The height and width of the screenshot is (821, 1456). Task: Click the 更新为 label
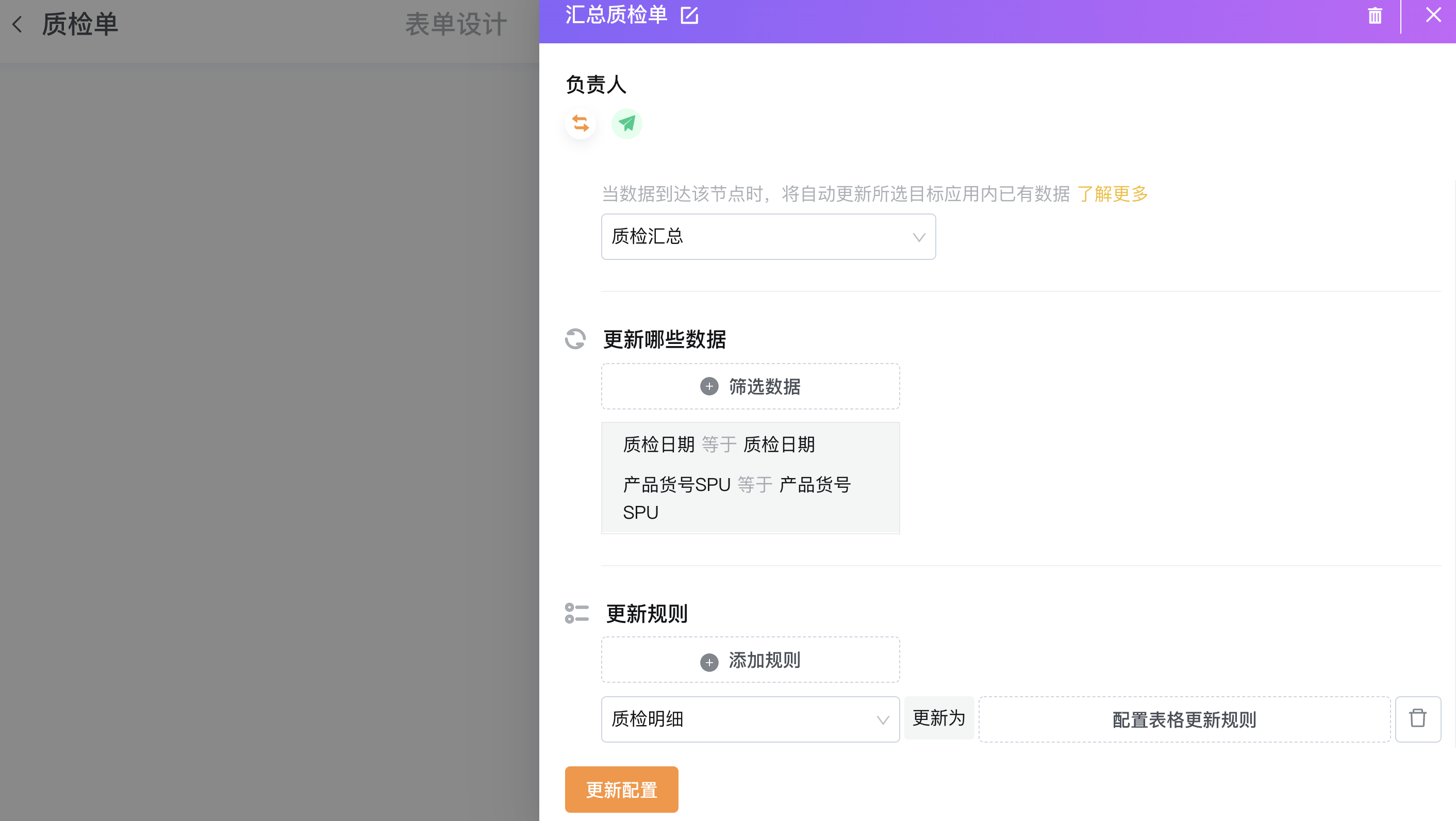(x=939, y=718)
